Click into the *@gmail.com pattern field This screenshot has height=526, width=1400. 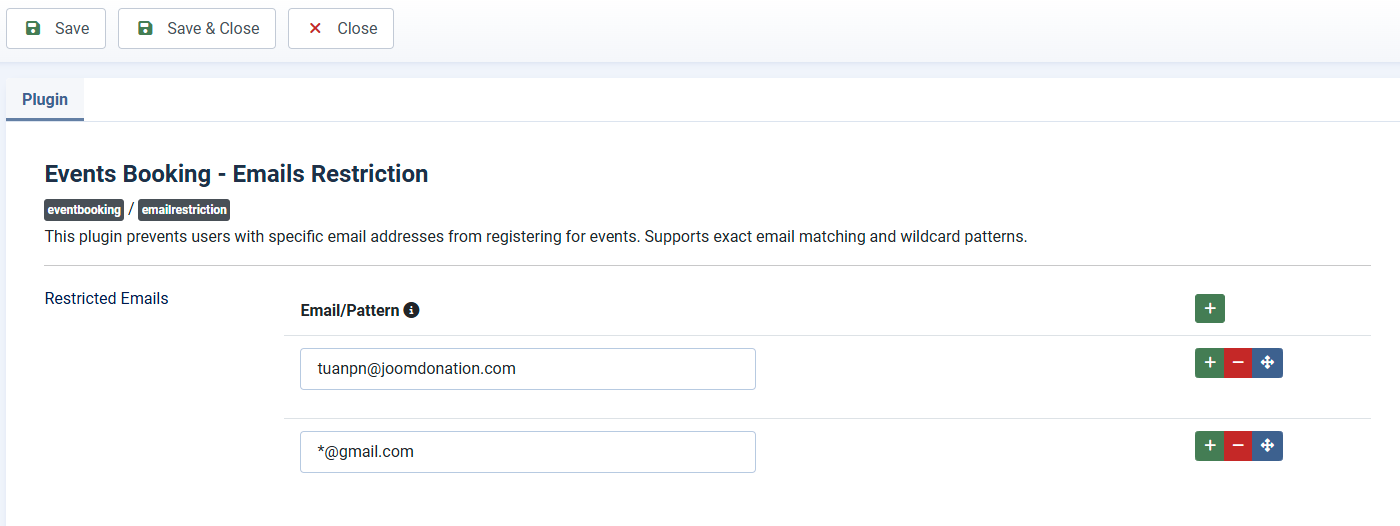[527, 452]
